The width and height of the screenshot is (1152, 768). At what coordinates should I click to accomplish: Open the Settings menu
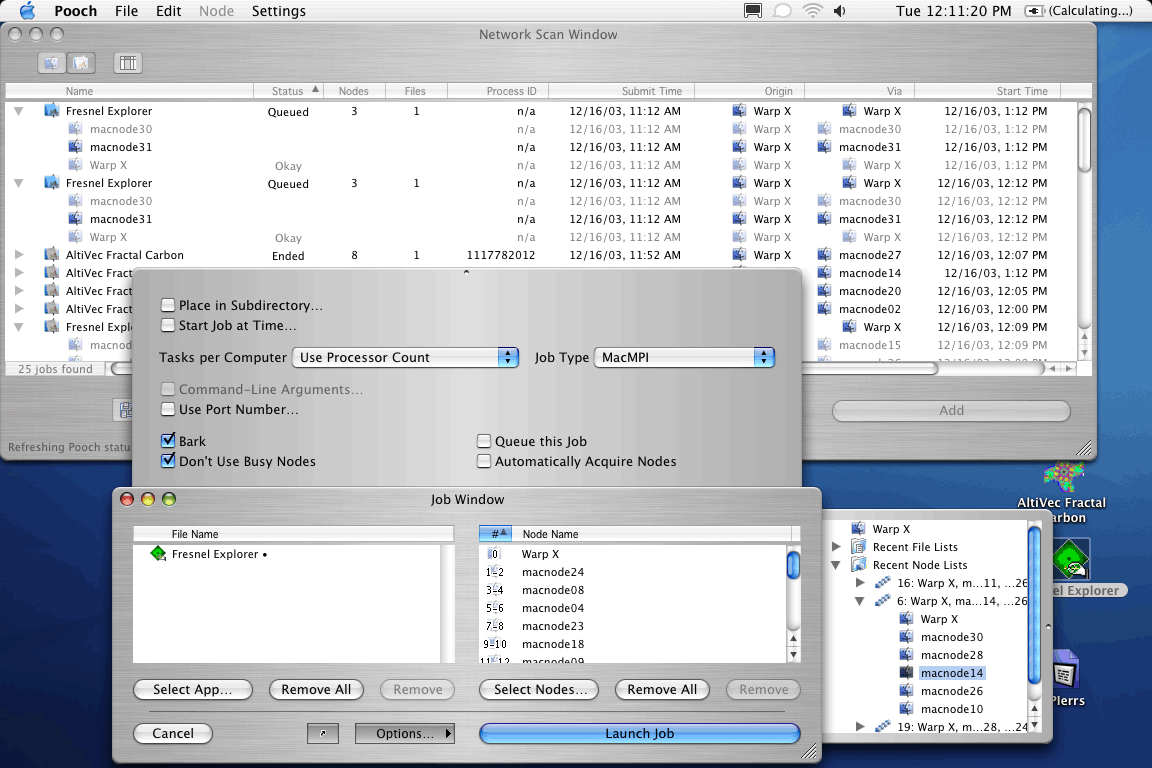tap(278, 11)
